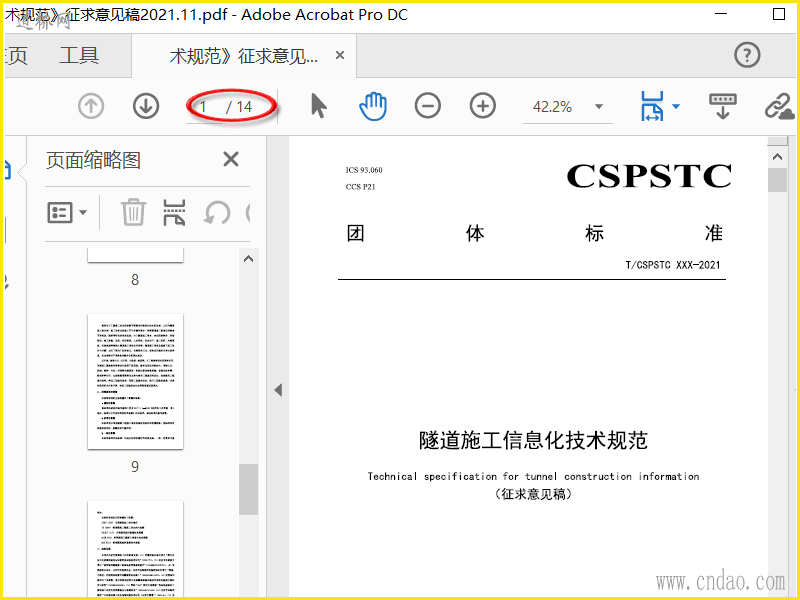Click the (征求意见稿) subtitle text

click(533, 494)
